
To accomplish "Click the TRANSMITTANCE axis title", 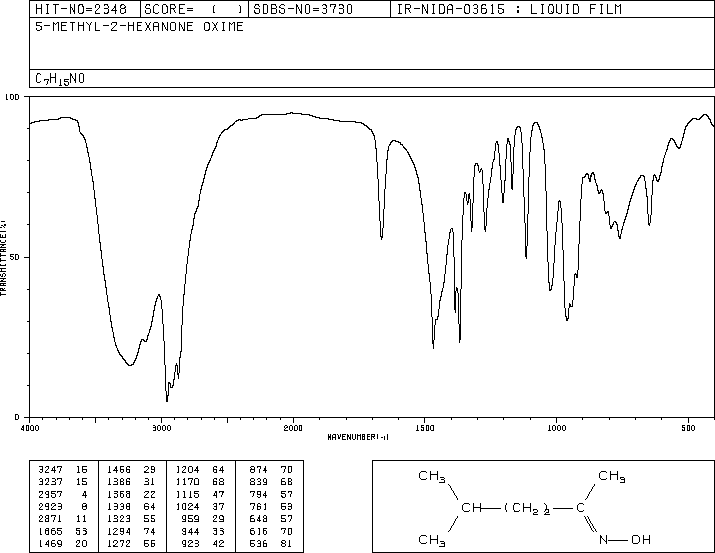I will pyautogui.click(x=3, y=258).
